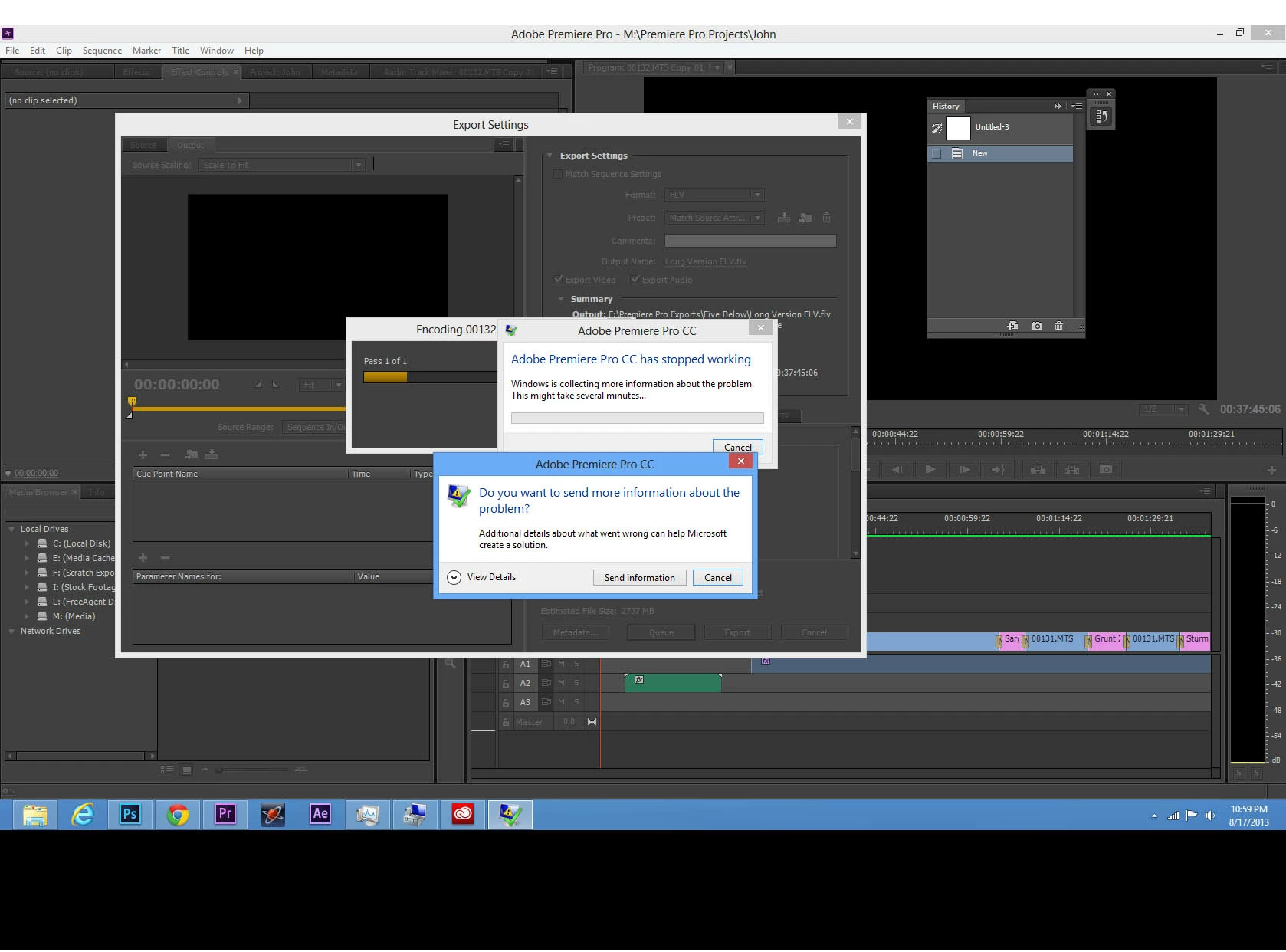Click the Export button
The width and height of the screenshot is (1286, 952).
[x=737, y=632]
